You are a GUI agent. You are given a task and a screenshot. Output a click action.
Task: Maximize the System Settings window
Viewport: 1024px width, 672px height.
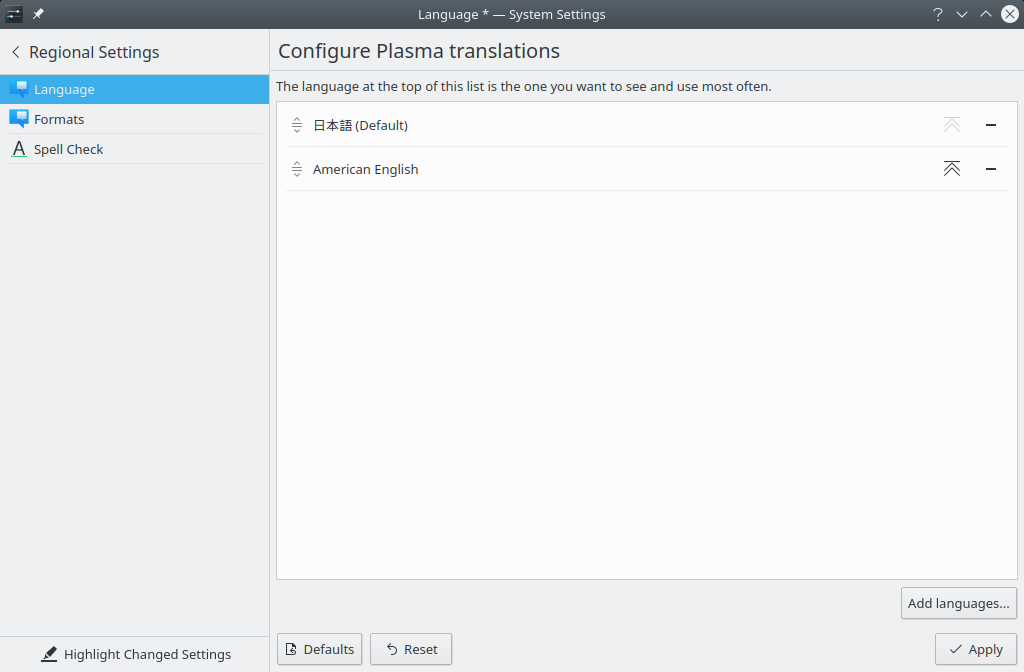985,14
